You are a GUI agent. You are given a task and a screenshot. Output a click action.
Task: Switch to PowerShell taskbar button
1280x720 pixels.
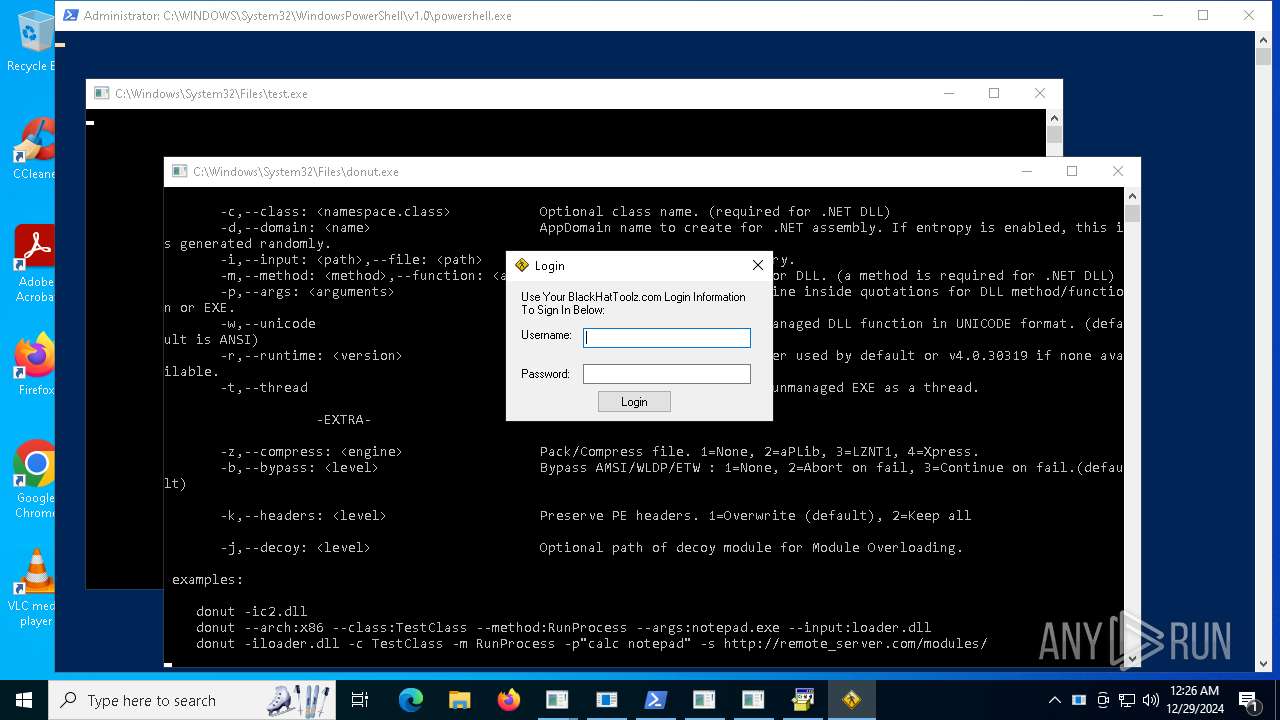click(x=655, y=700)
